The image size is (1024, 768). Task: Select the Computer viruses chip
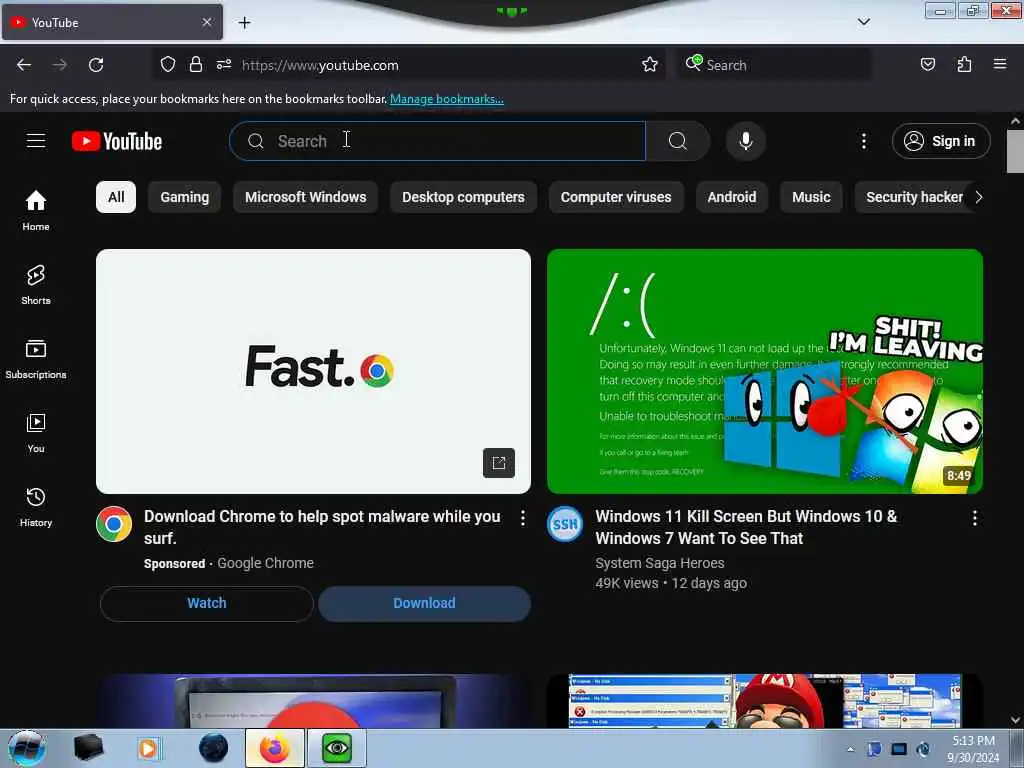pyautogui.click(x=616, y=197)
